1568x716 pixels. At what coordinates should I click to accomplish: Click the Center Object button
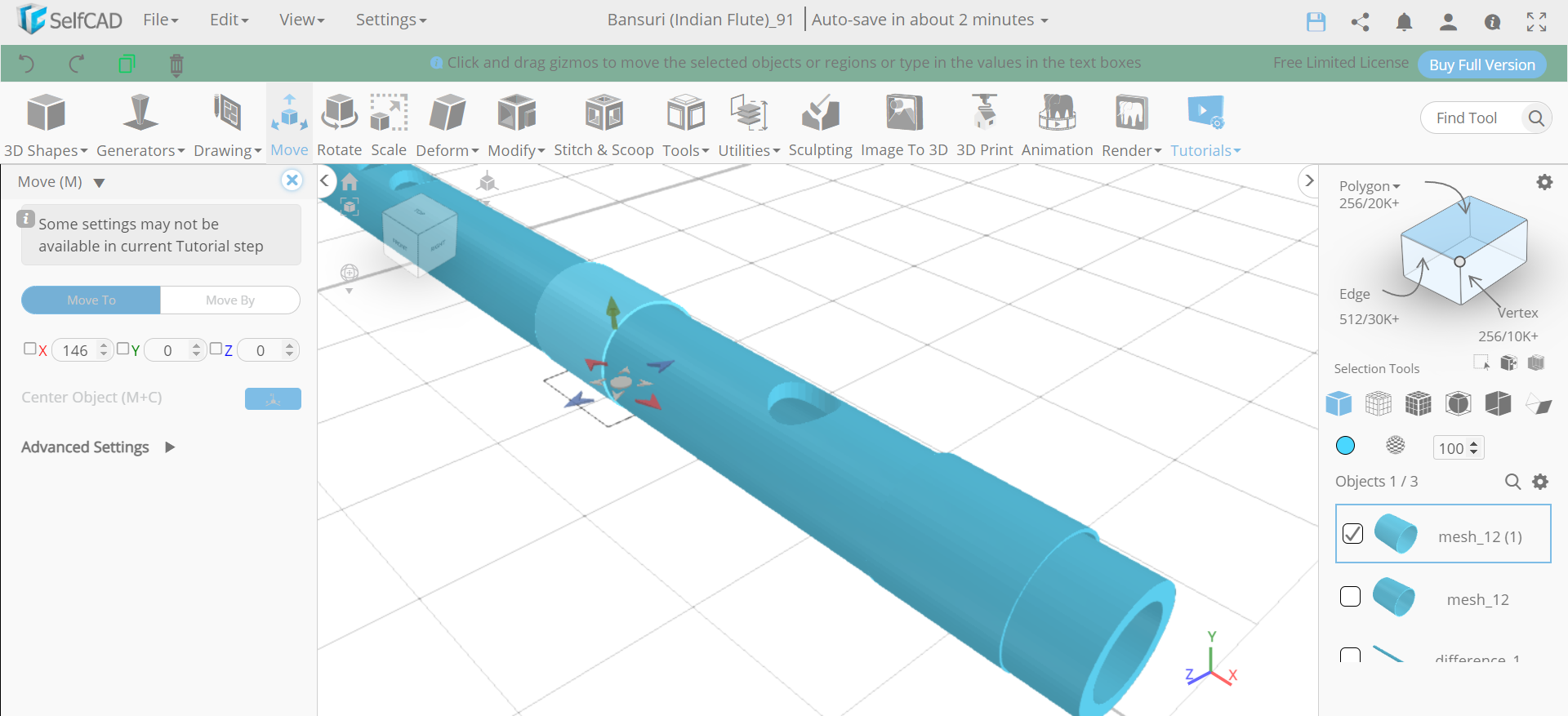273,398
